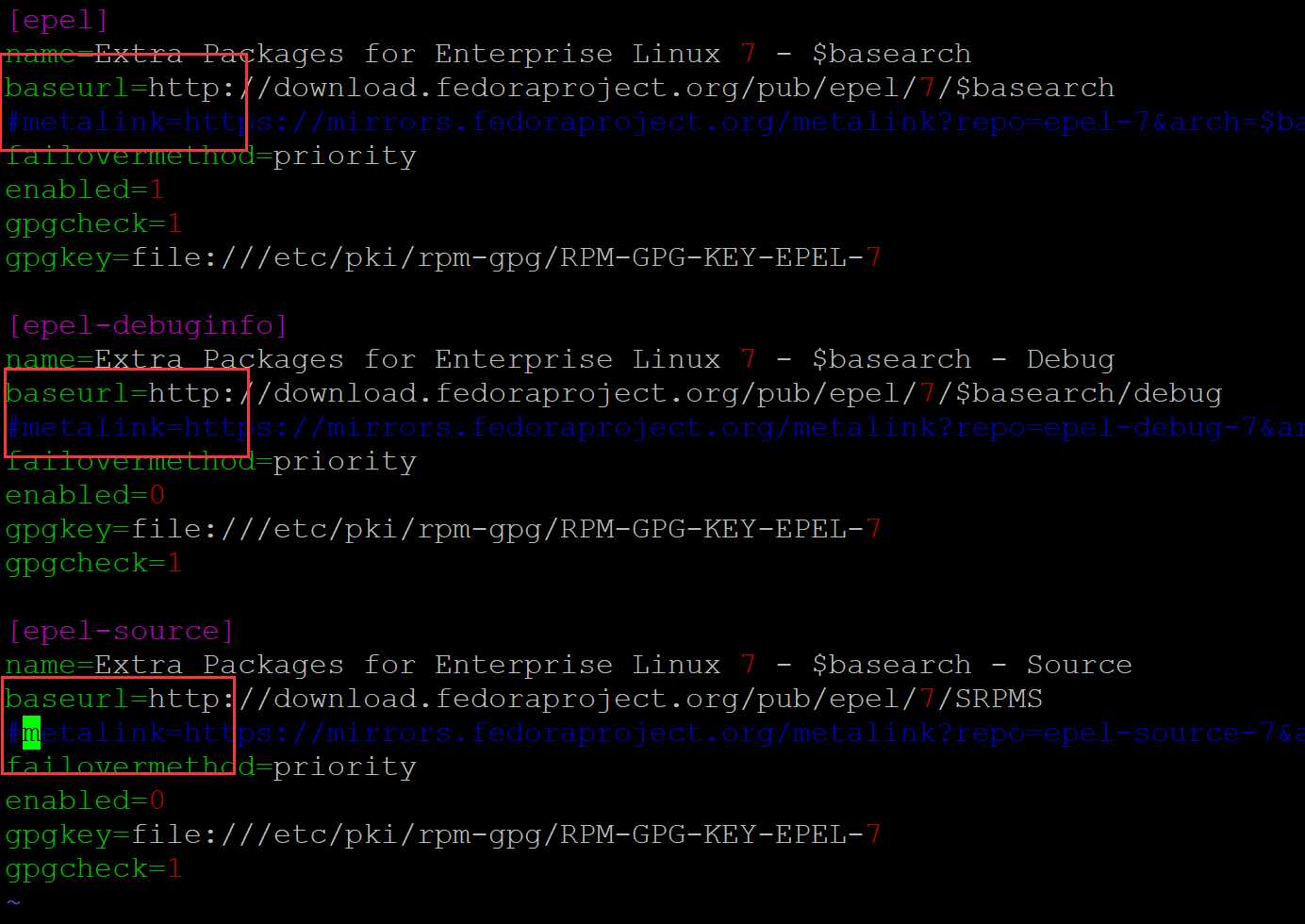Screen dimensions: 1305x924
Task: Click the commented metalink line for repo=epel-source-7
Action: pyautogui.click(x=655, y=733)
